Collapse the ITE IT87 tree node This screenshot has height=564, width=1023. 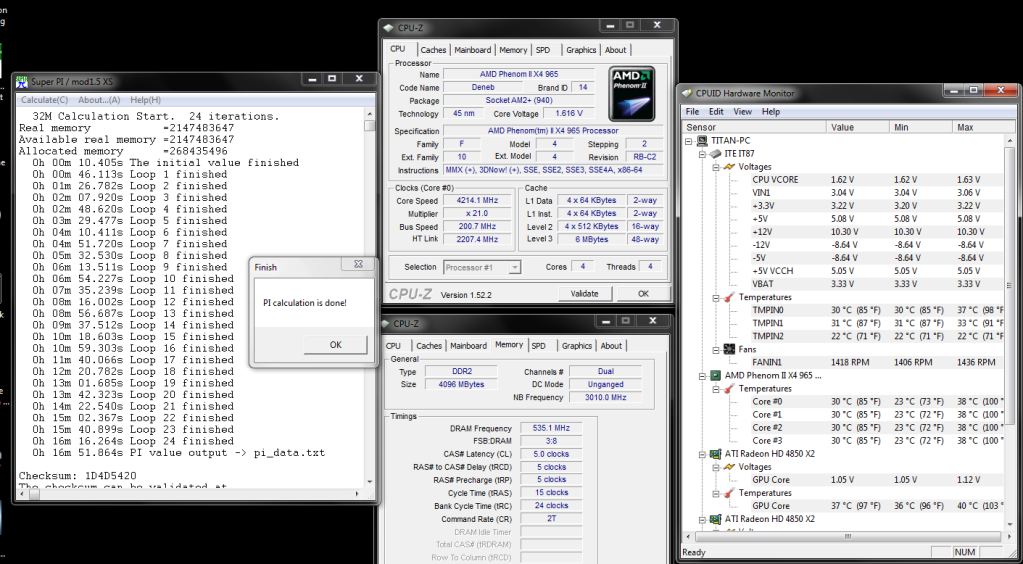[x=702, y=154]
